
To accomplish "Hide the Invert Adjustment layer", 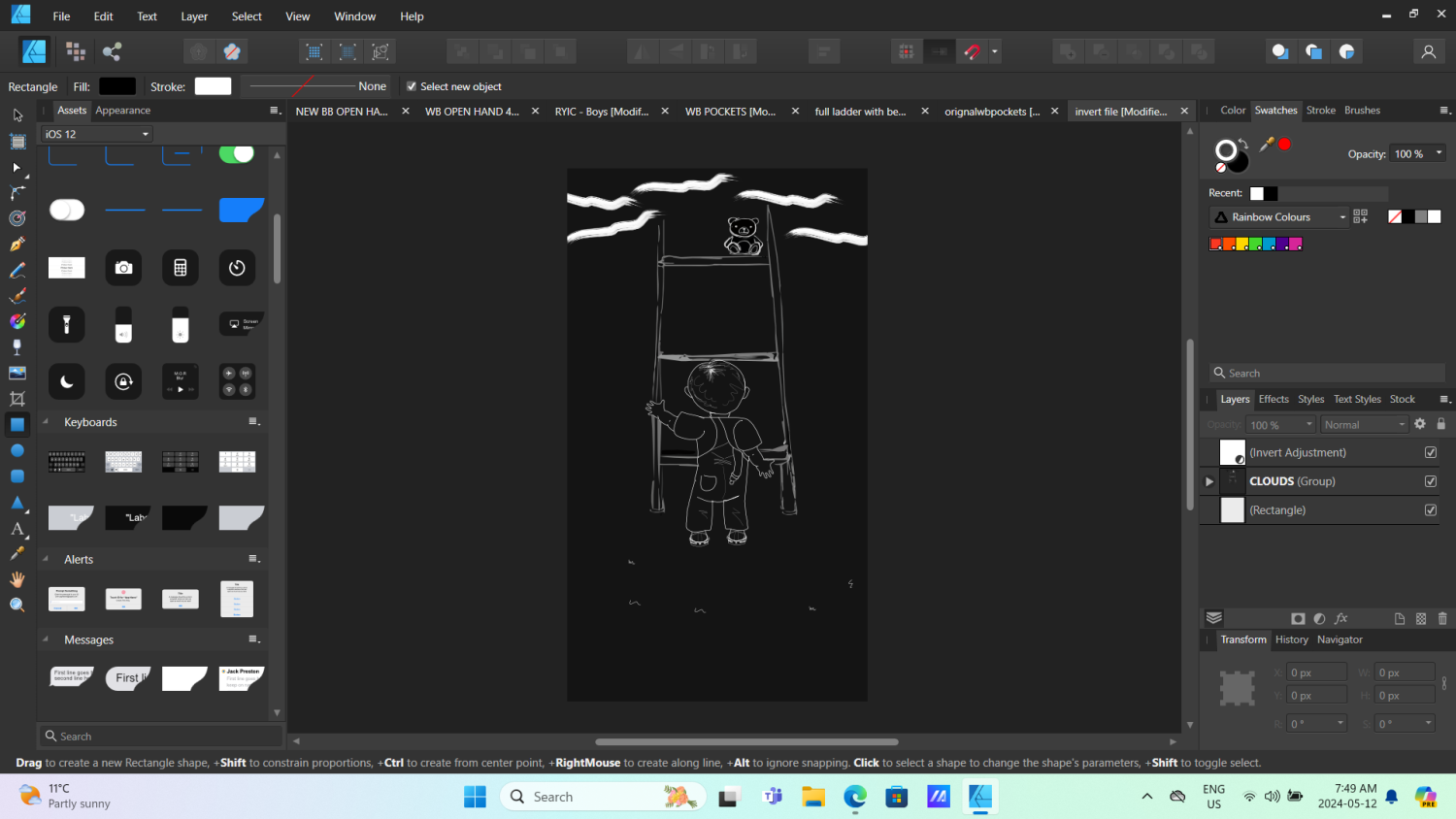I will click(1430, 452).
